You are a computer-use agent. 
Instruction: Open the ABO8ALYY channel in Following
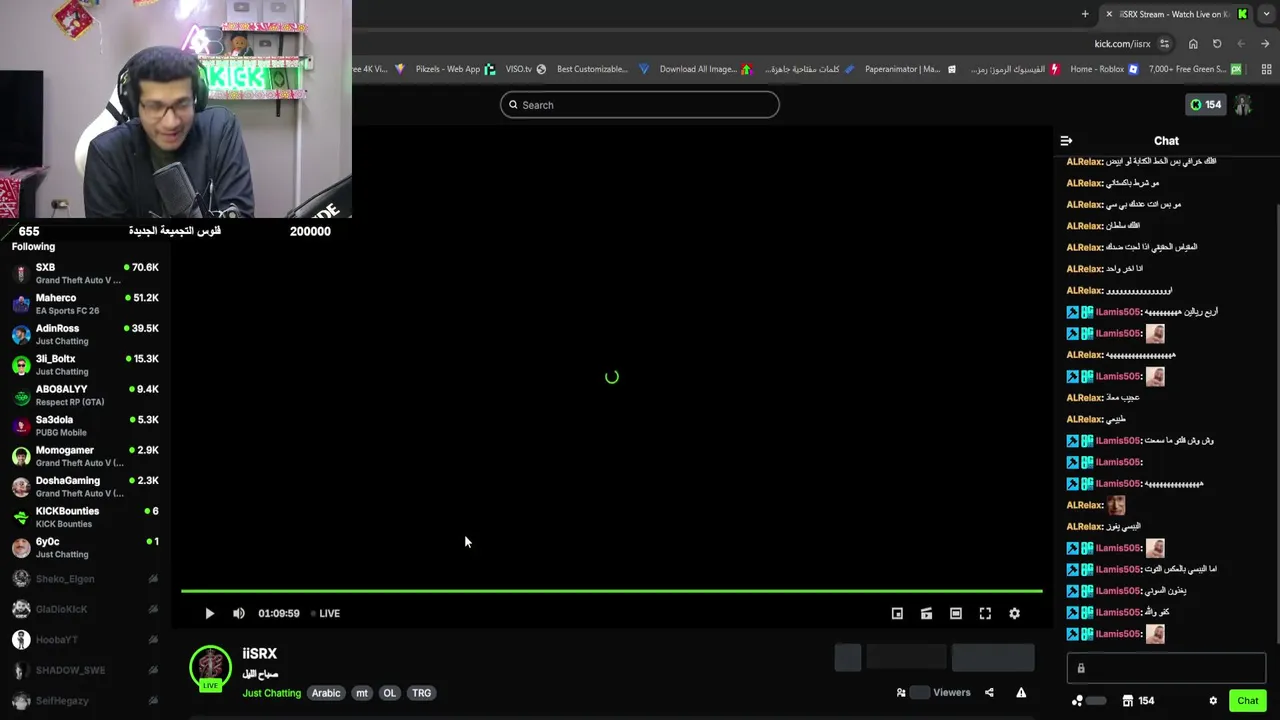85,395
